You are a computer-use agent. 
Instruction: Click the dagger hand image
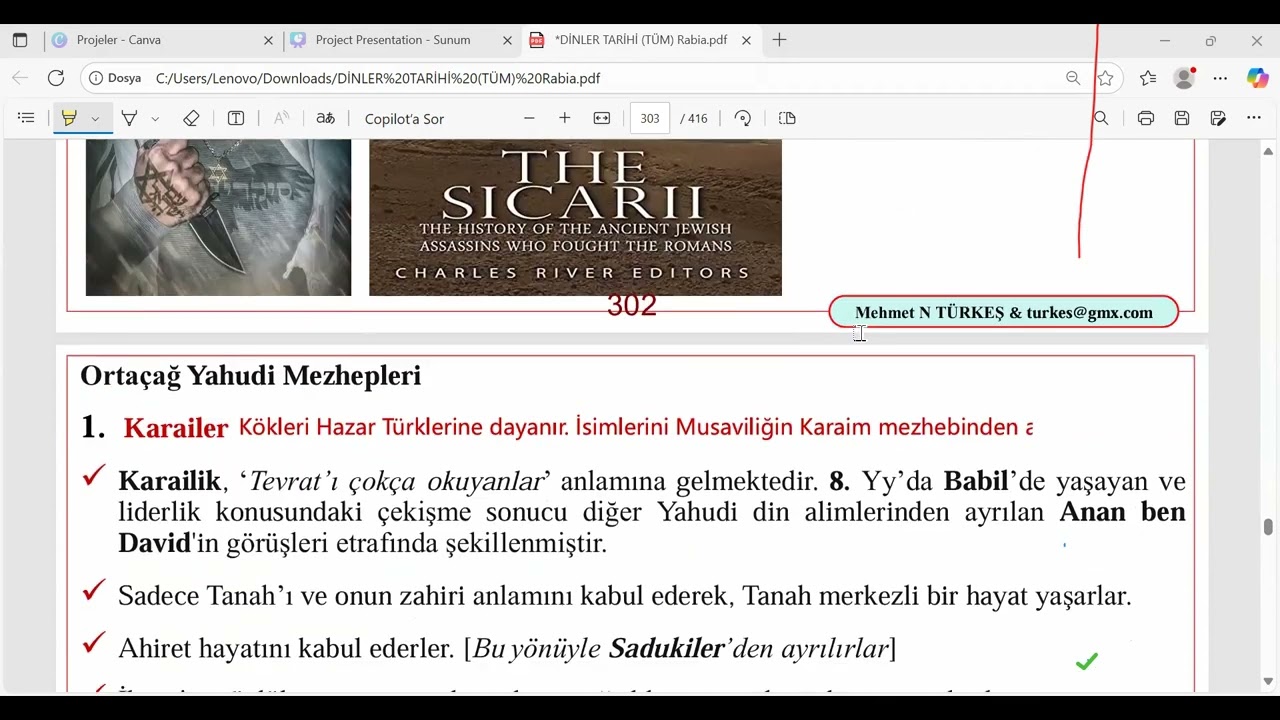click(218, 217)
